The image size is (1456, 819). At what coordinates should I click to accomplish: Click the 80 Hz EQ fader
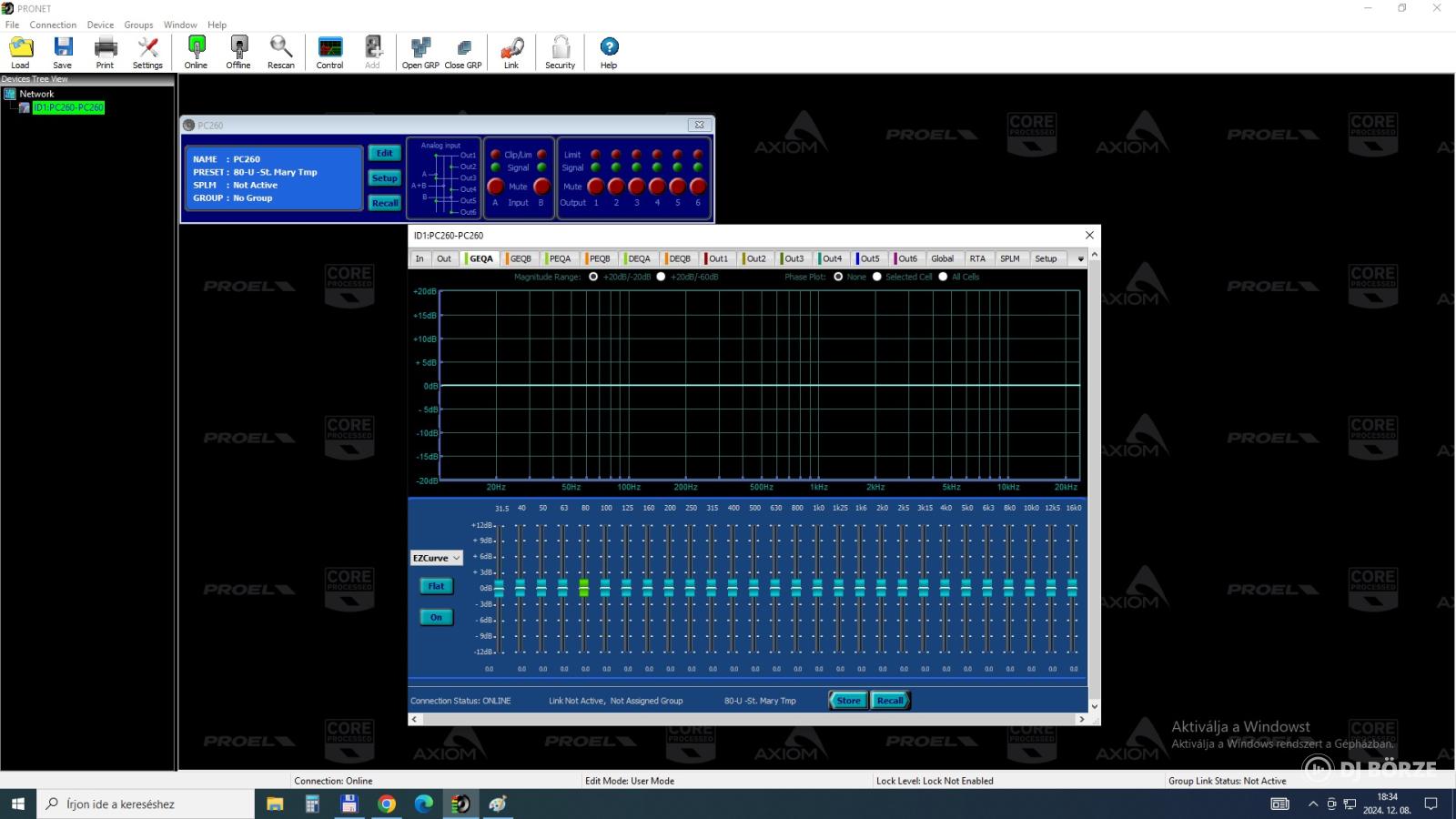(584, 588)
